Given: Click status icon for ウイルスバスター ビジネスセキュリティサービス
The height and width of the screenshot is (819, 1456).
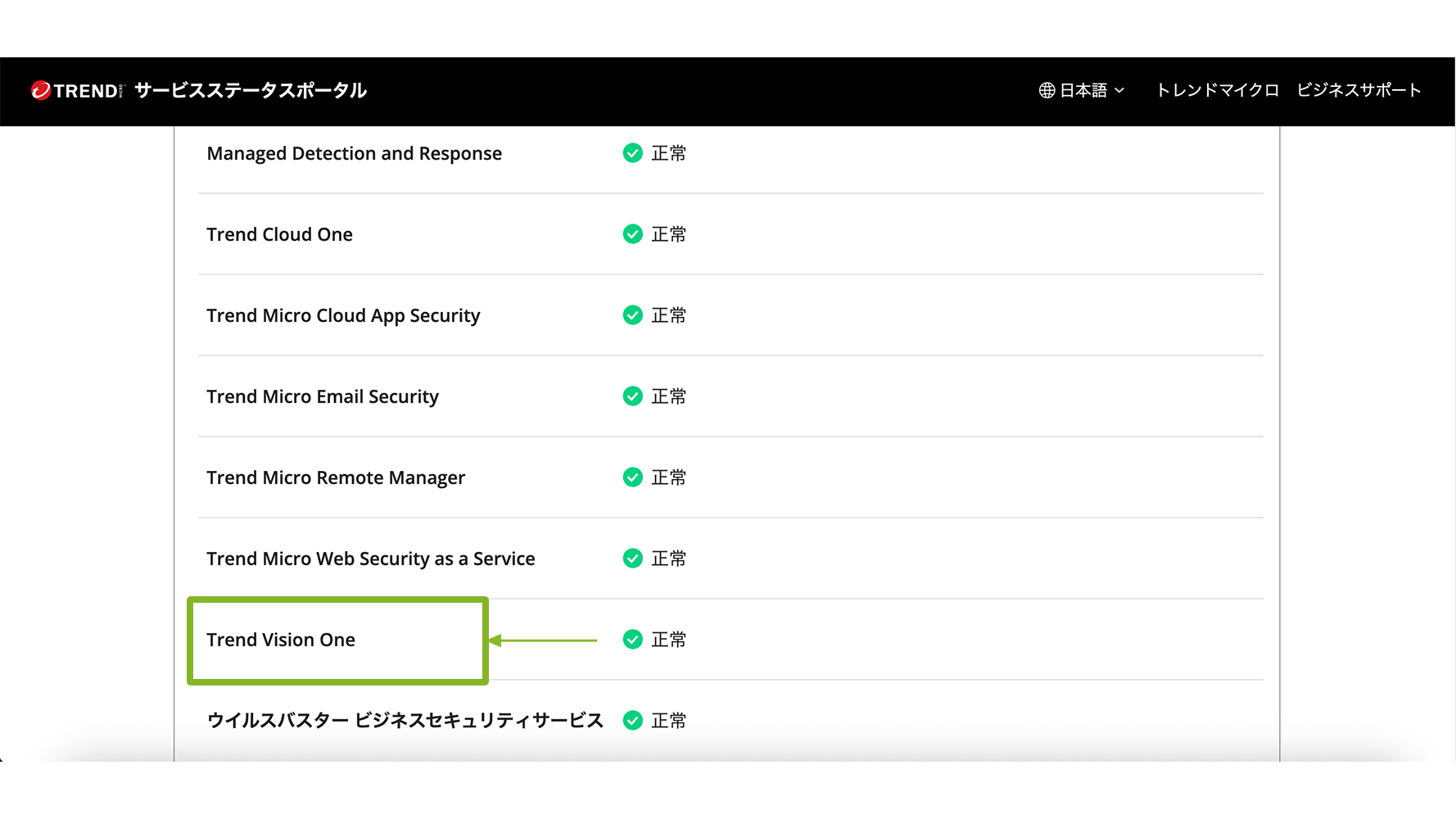Looking at the screenshot, I should [632, 721].
